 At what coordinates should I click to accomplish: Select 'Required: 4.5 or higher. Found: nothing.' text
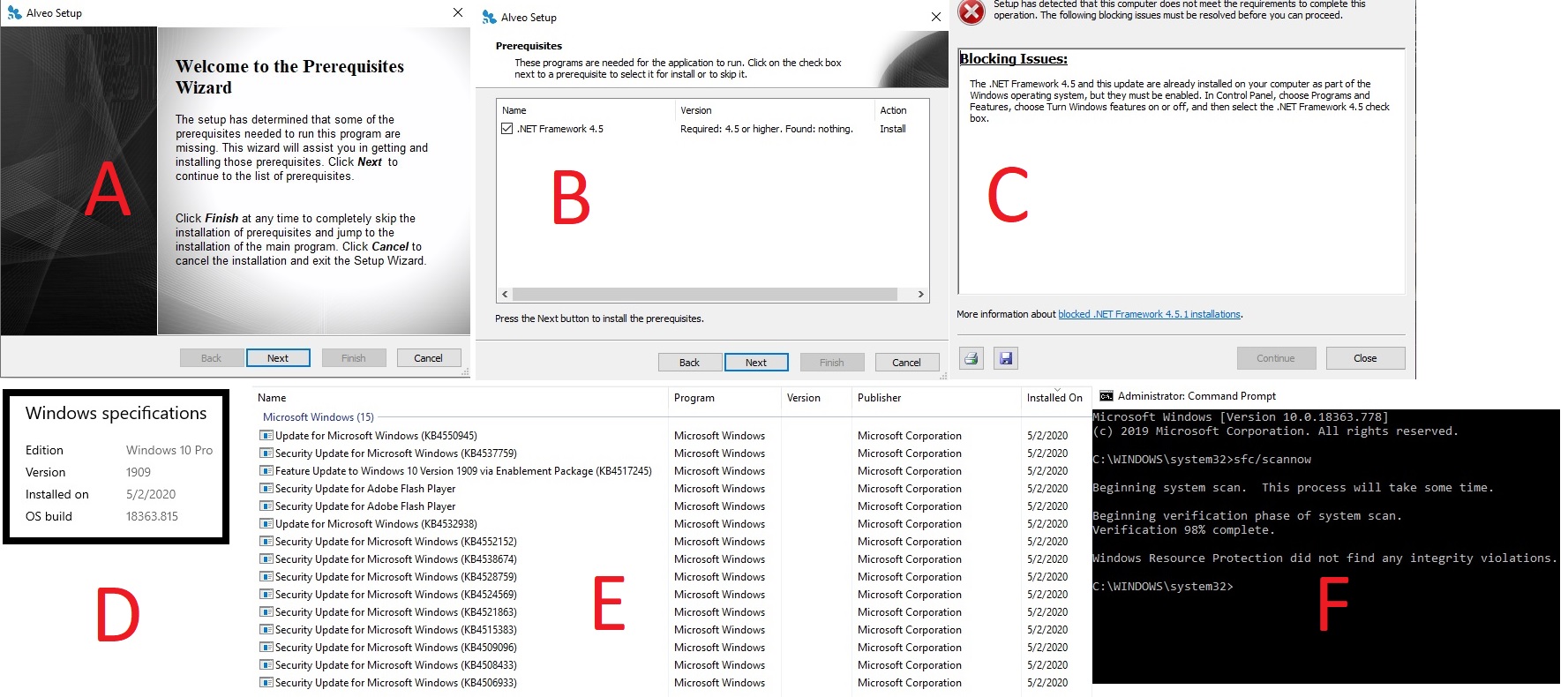(767, 129)
